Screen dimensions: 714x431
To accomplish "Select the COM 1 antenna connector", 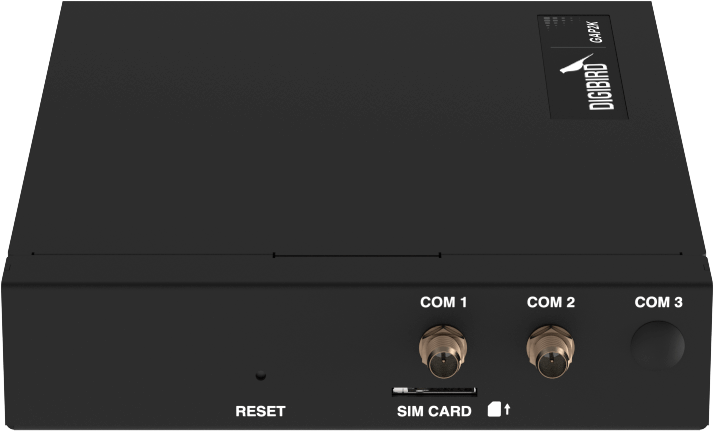I will (443, 351).
